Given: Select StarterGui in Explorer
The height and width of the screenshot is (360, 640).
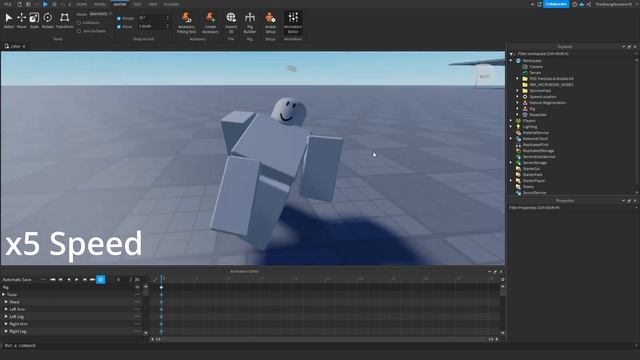Looking at the screenshot, I should pos(531,169).
